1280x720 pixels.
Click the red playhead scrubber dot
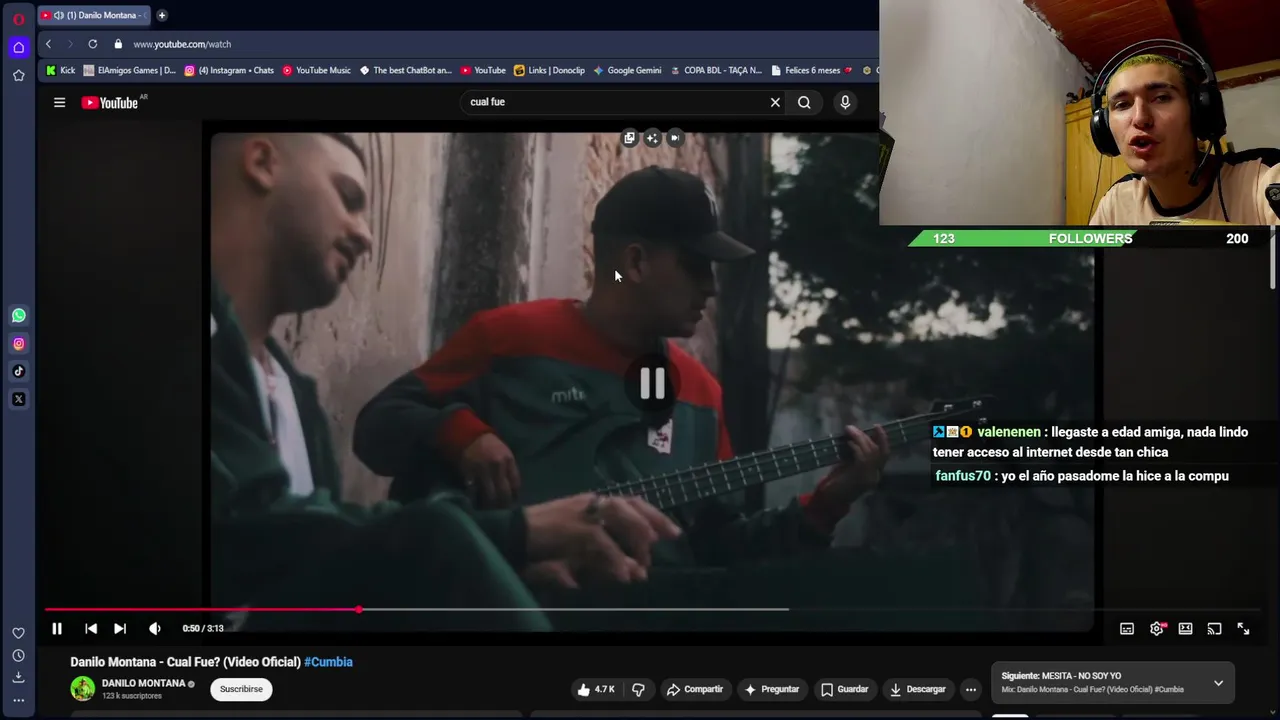click(x=358, y=609)
